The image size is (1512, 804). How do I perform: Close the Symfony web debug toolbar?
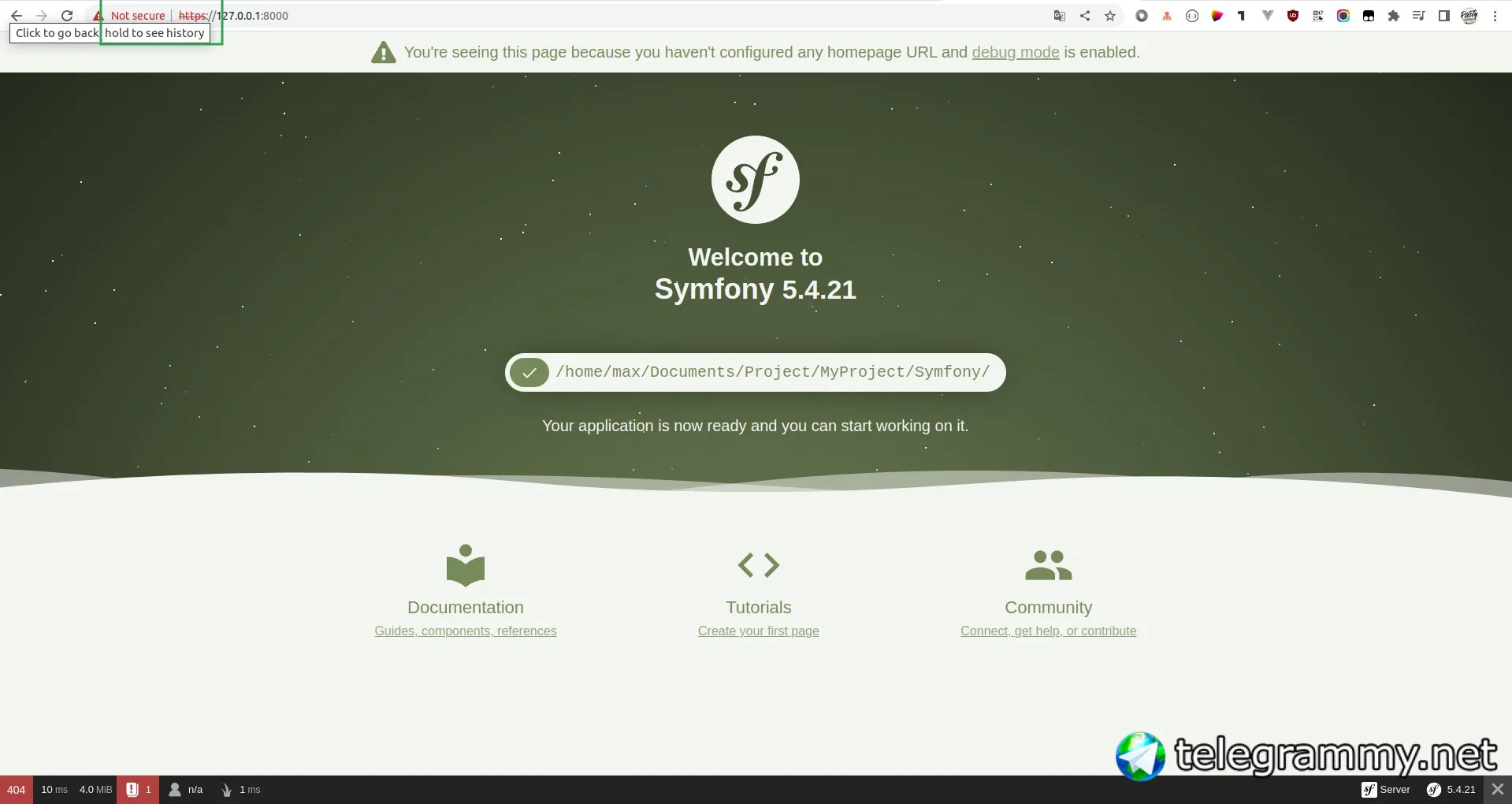click(1498, 790)
